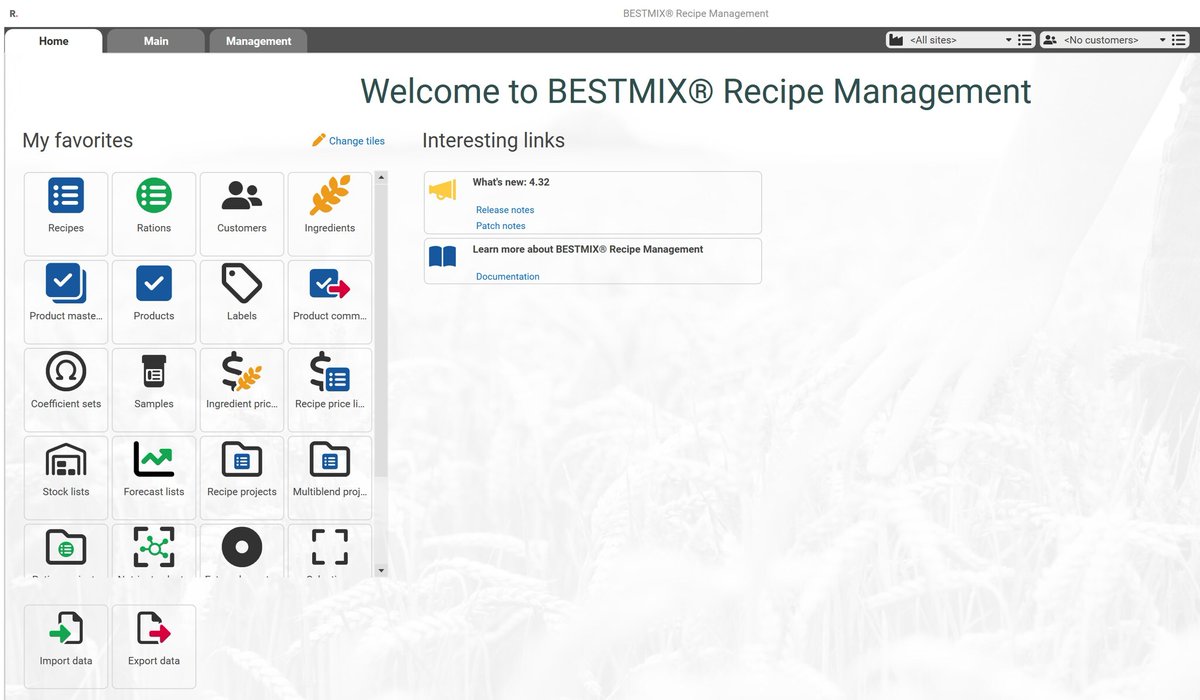Open the Recipe price lists tile
This screenshot has height=700, width=1200.
coord(330,389)
